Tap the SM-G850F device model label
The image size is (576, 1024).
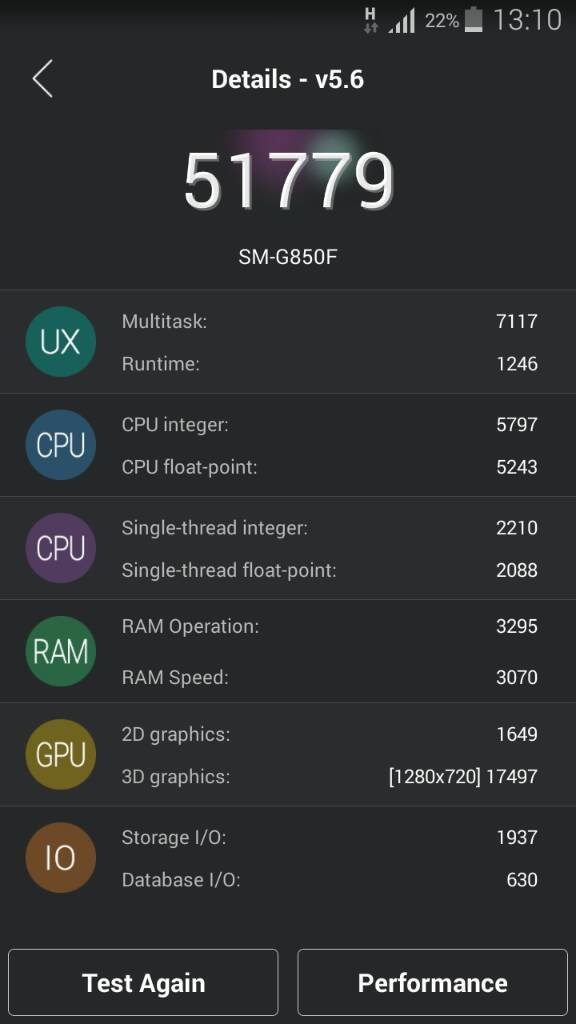tap(288, 257)
